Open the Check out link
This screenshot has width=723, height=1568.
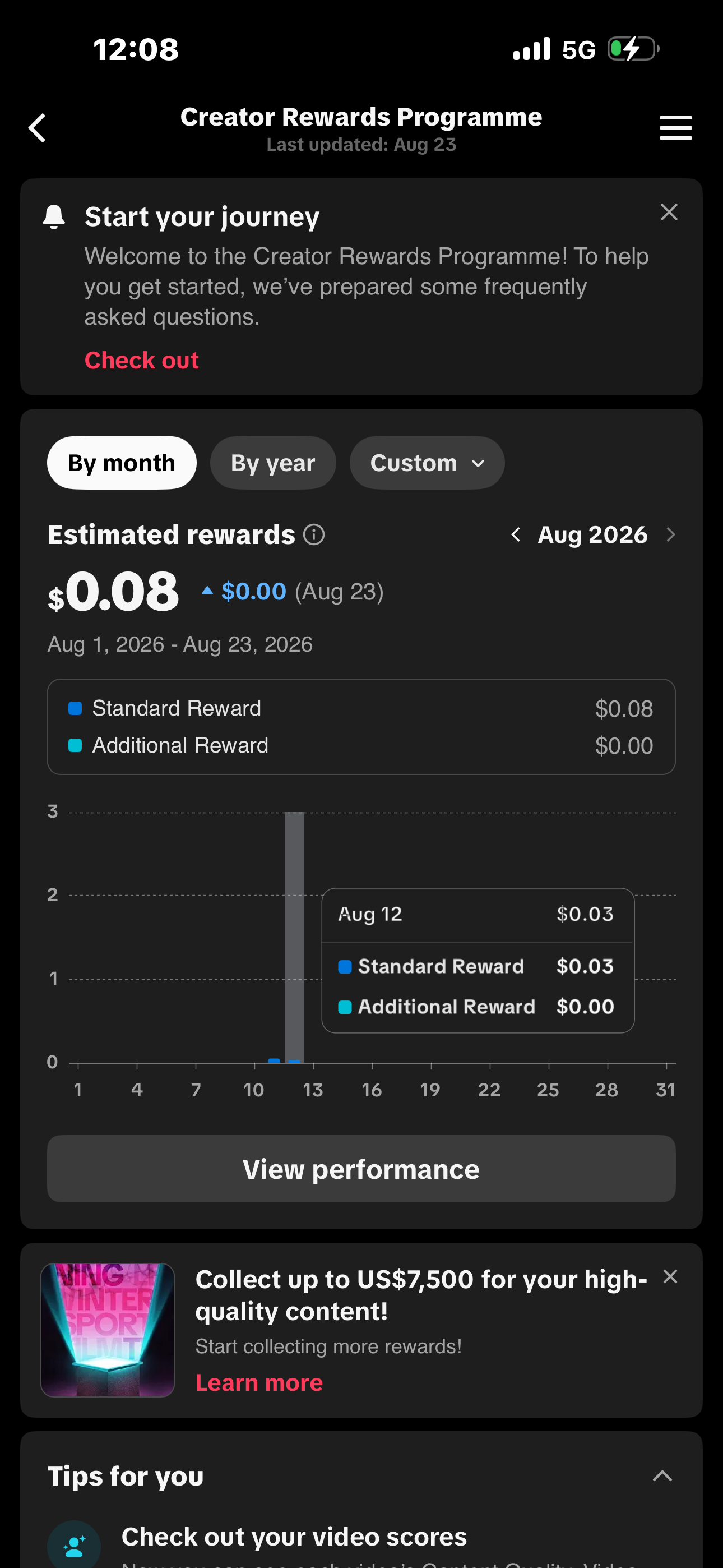[x=142, y=361]
